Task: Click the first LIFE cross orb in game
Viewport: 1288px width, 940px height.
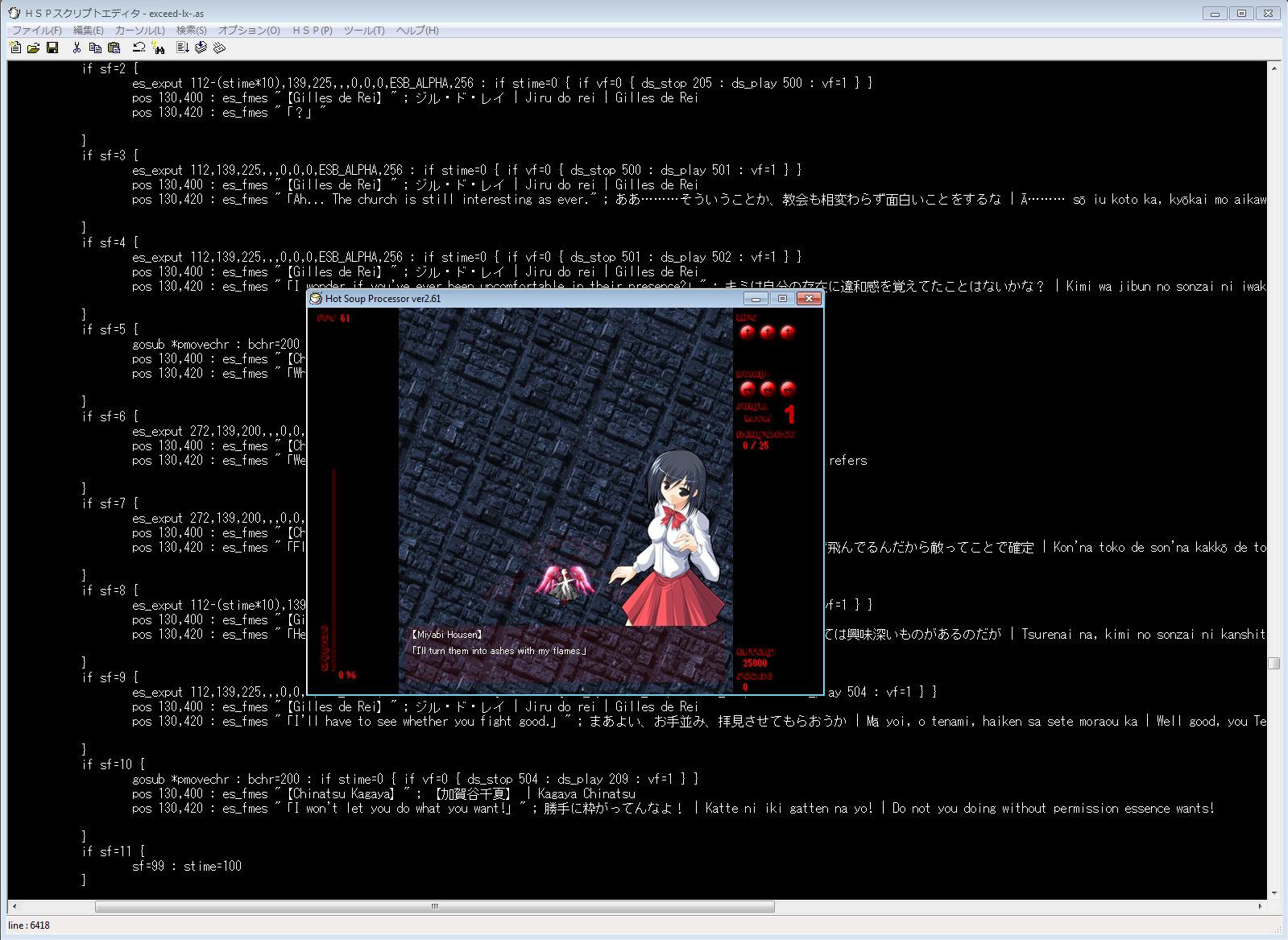Action: [748, 332]
